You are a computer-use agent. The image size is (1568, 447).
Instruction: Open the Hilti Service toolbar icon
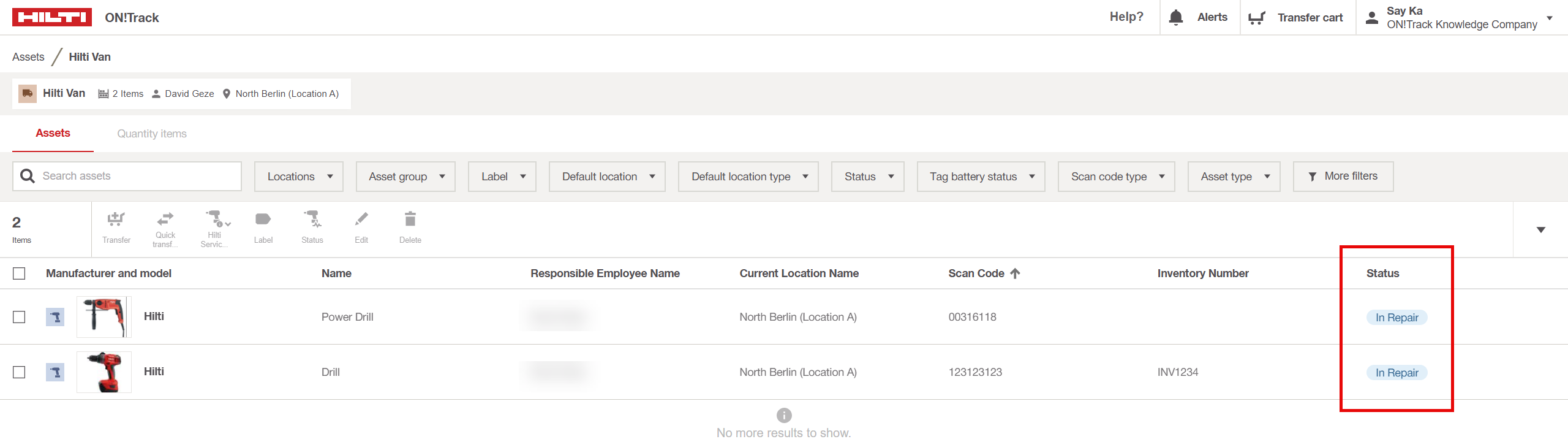coord(214,219)
